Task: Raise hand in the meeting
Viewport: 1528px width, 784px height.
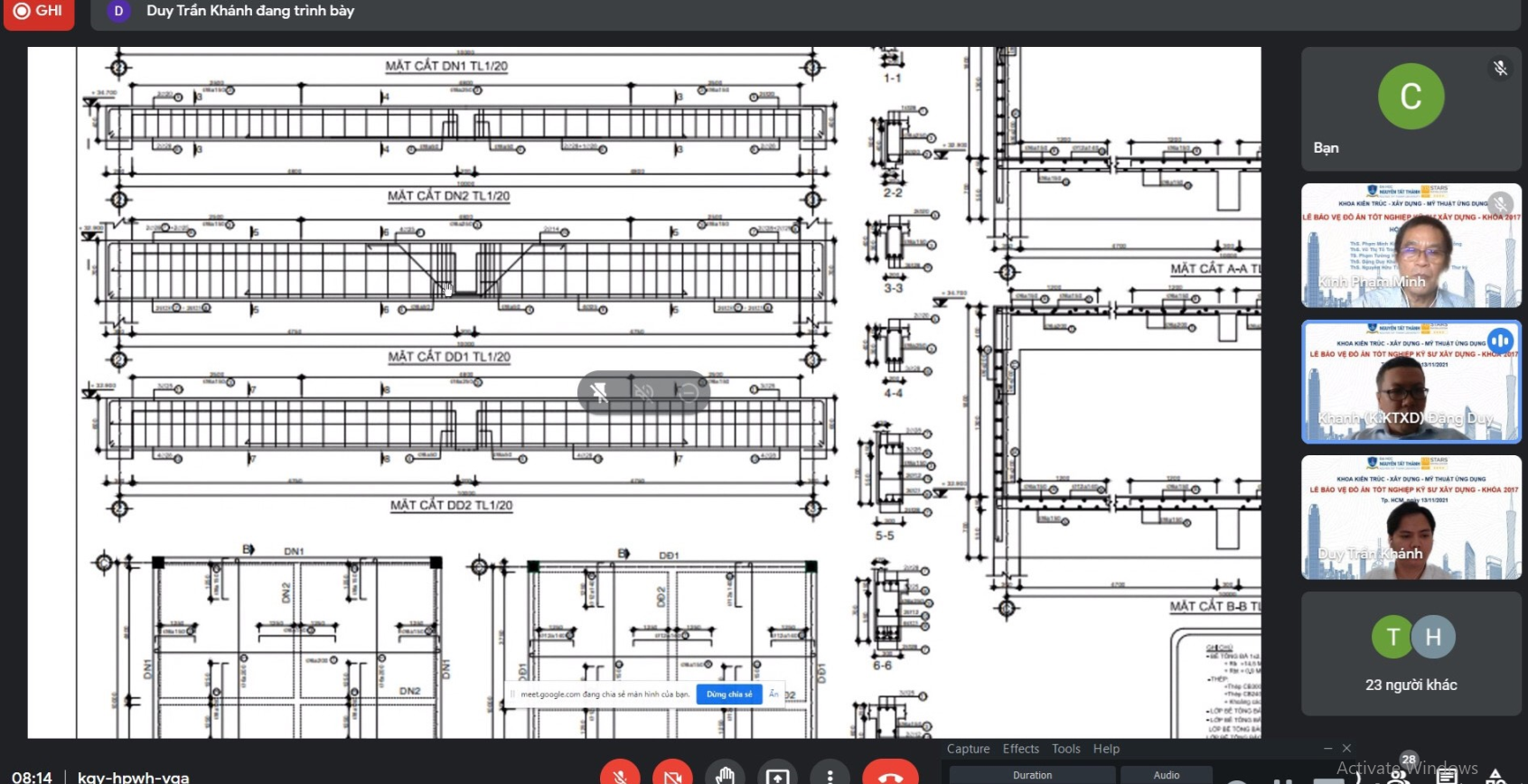Action: [x=725, y=775]
